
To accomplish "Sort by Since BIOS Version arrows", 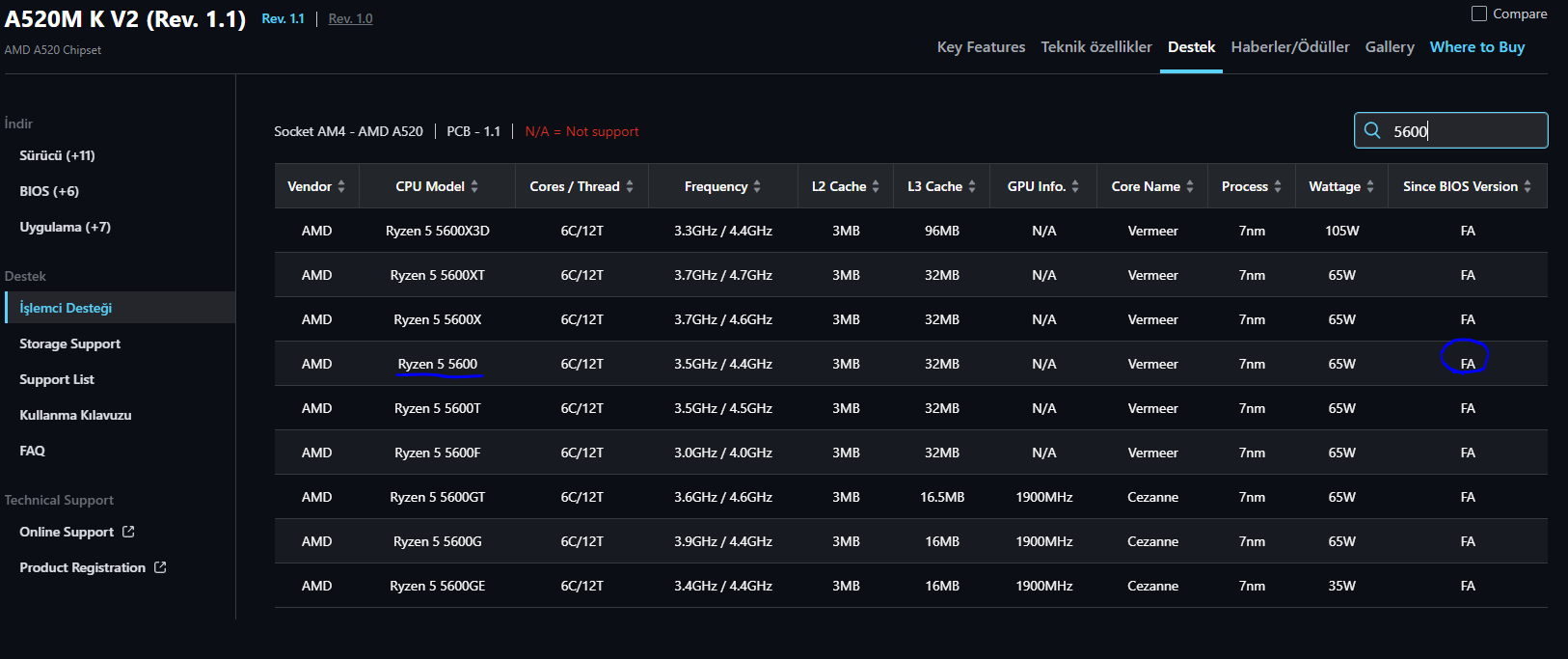I will point(1527,186).
